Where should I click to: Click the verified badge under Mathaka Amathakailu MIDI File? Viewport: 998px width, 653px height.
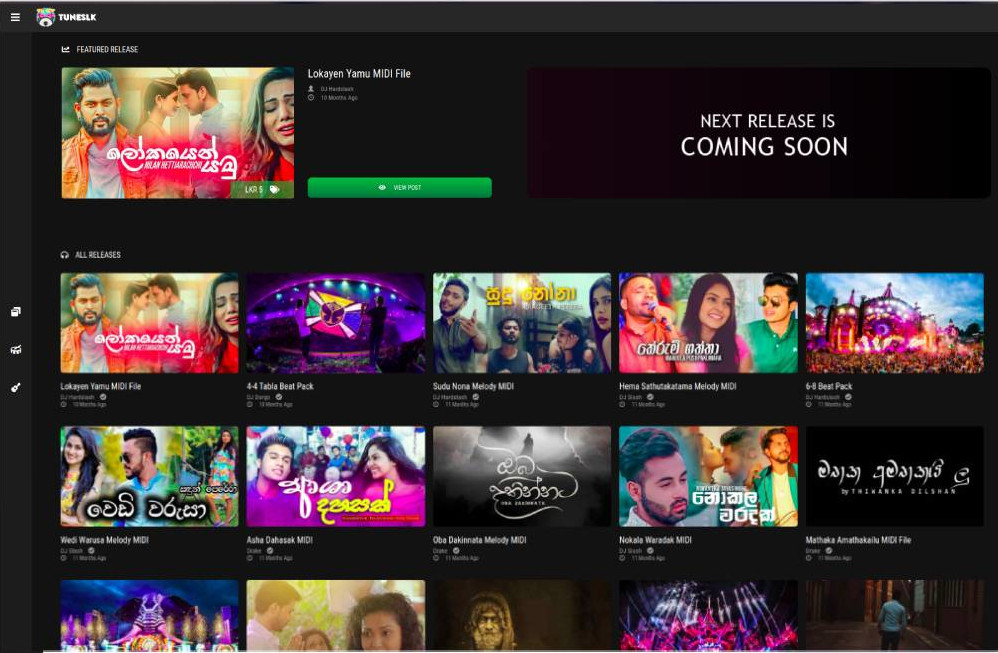coord(829,551)
